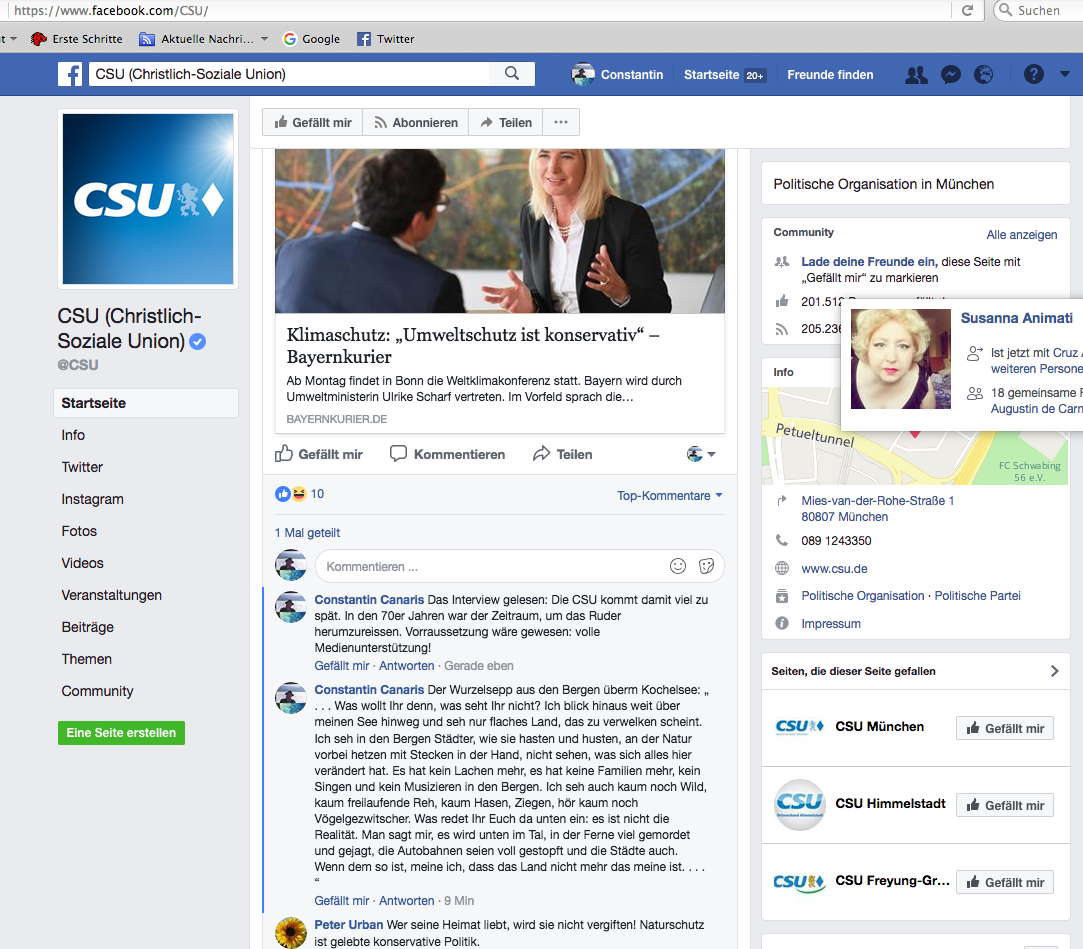Image resolution: width=1083 pixels, height=949 pixels.
Task: Click Gefällt mir under the 9 Min comment
Action: click(342, 901)
